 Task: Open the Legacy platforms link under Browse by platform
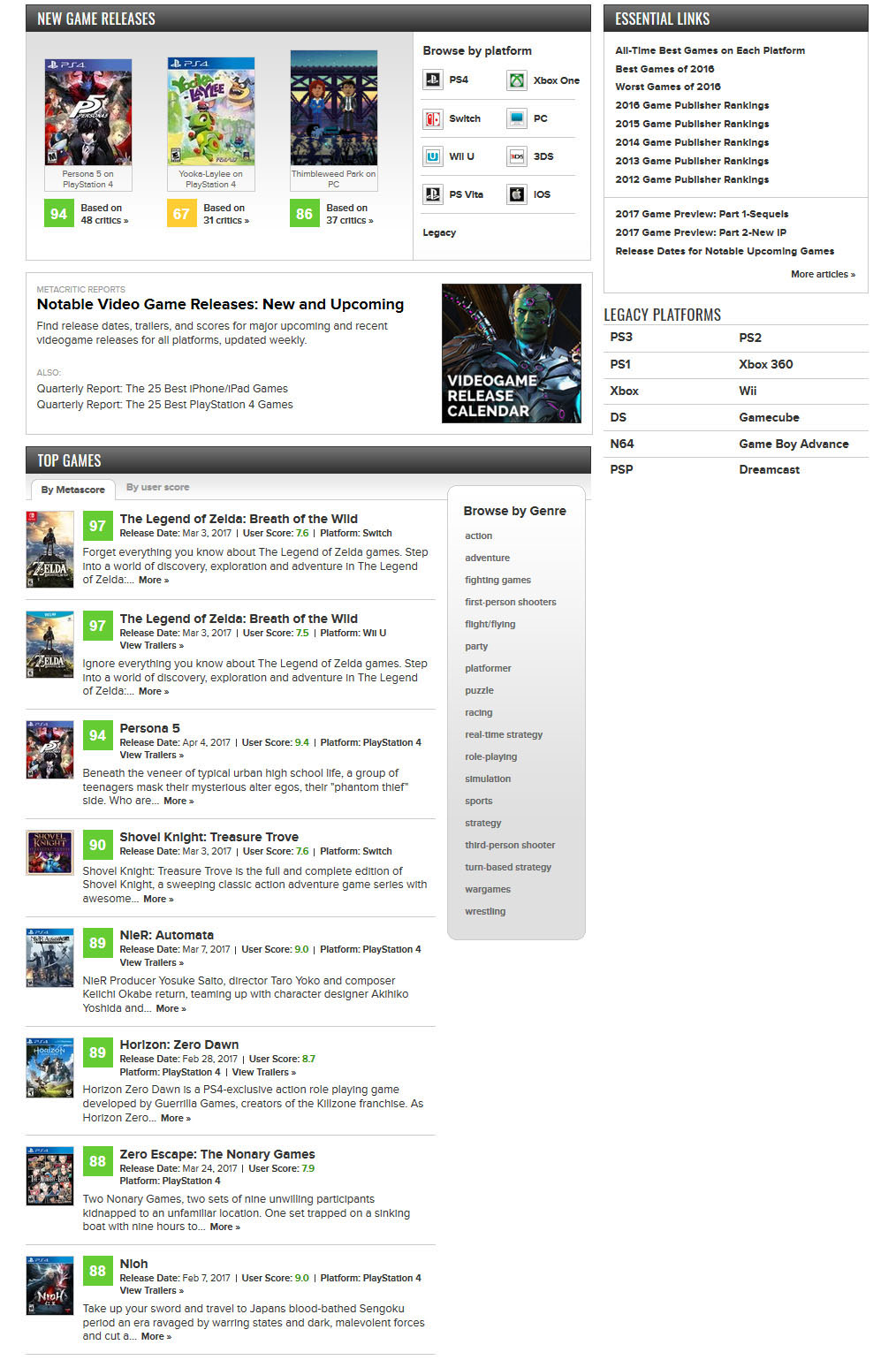coord(439,232)
